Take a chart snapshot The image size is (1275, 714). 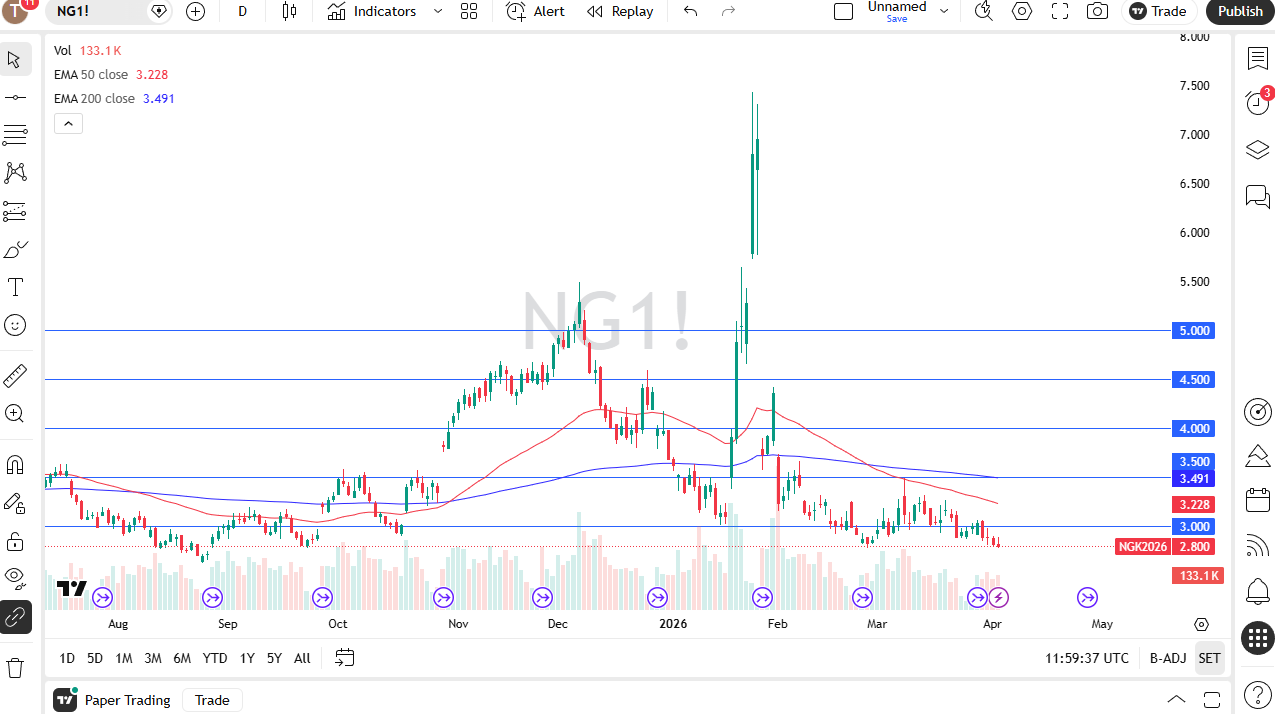coord(1098,11)
